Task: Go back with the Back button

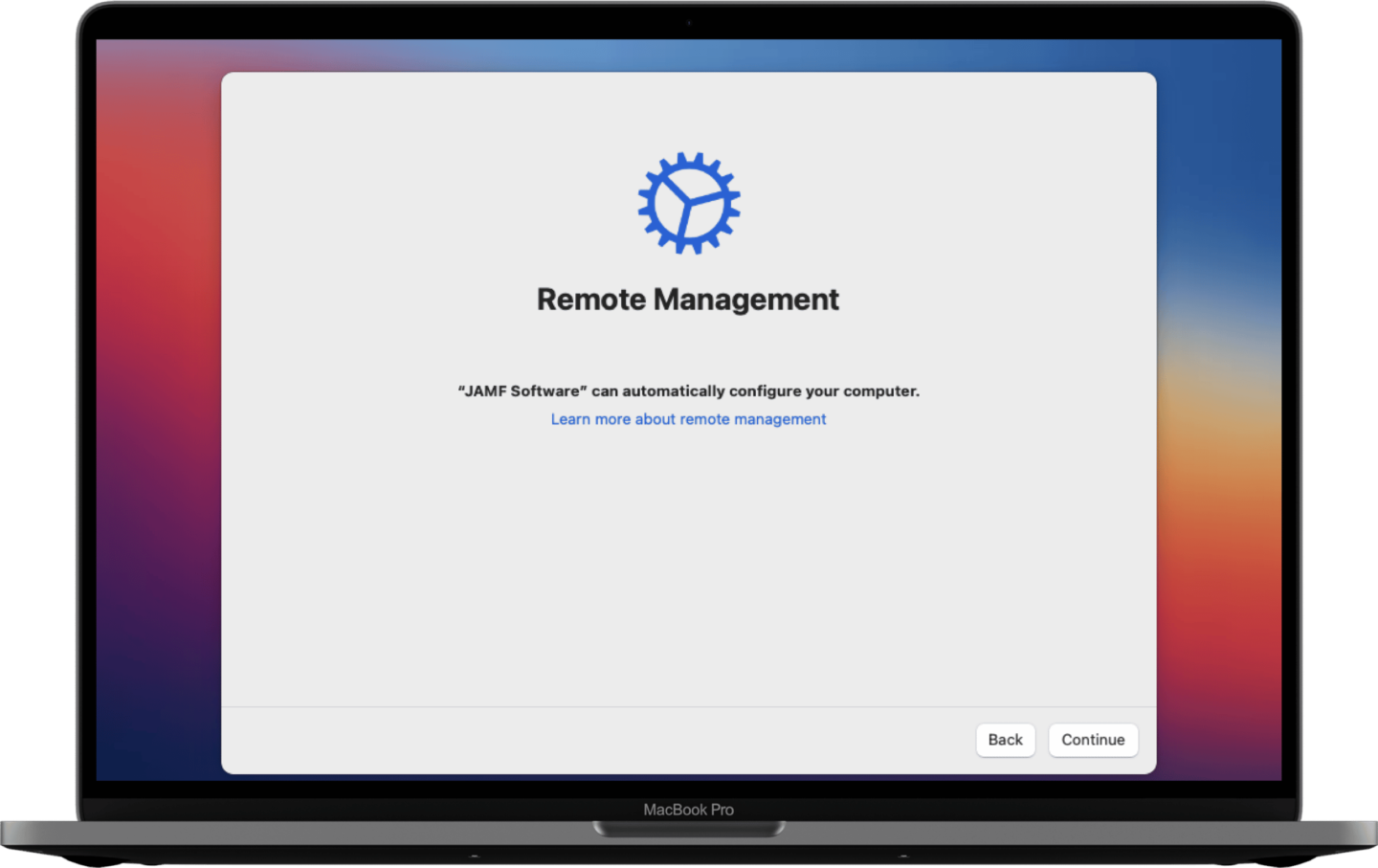Action: click(1005, 740)
